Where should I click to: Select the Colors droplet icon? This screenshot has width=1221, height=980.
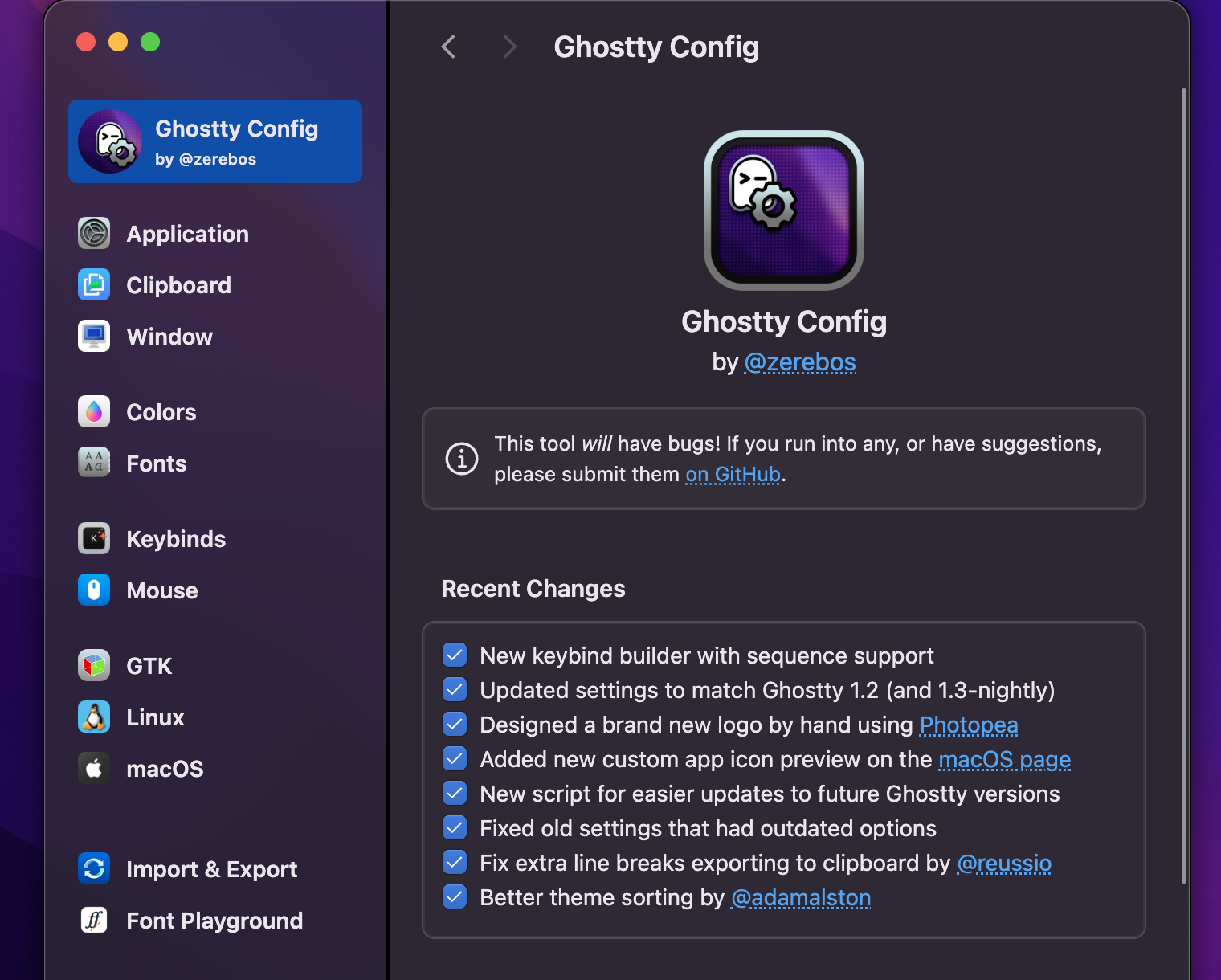(x=94, y=412)
